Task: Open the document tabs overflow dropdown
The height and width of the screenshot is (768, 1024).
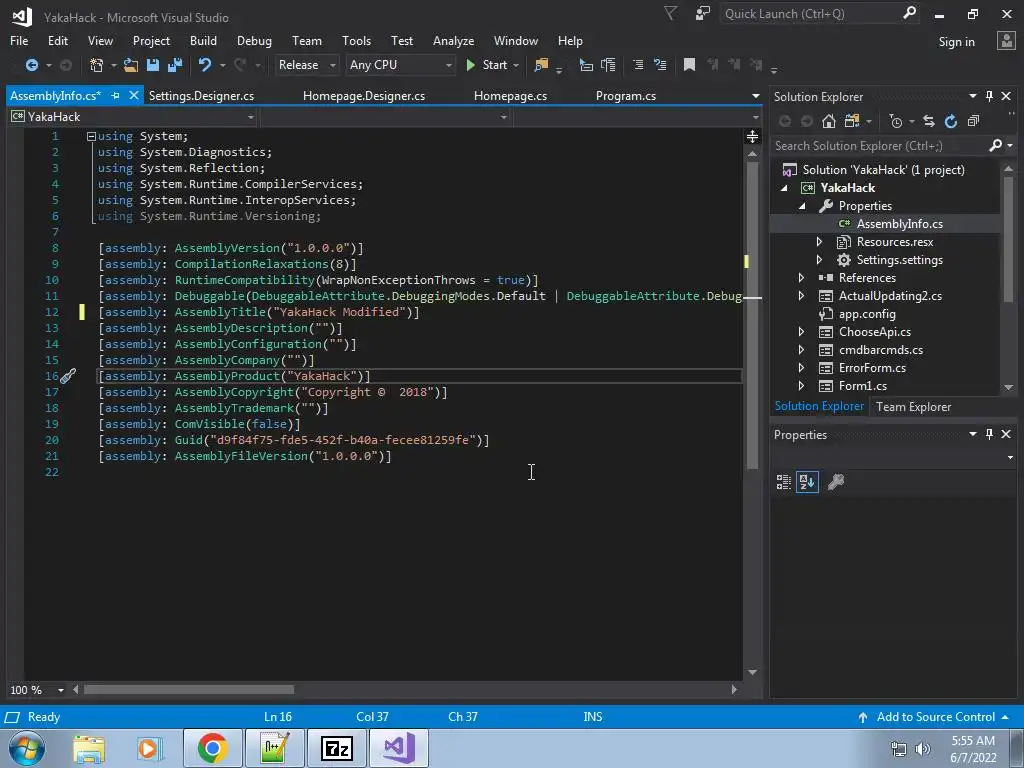Action: click(756, 96)
